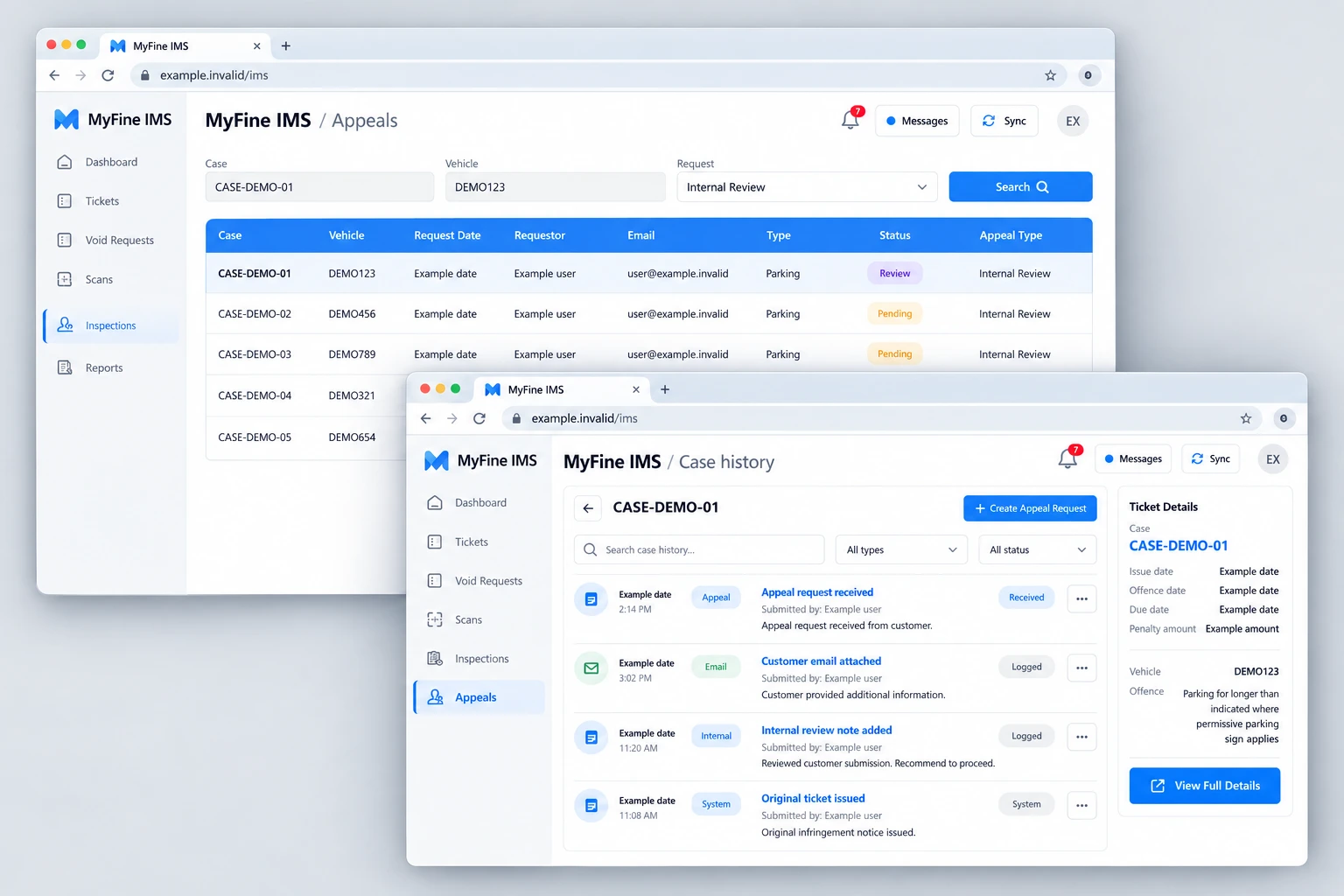Expand the Request dropdown showing Internal Review

807,187
